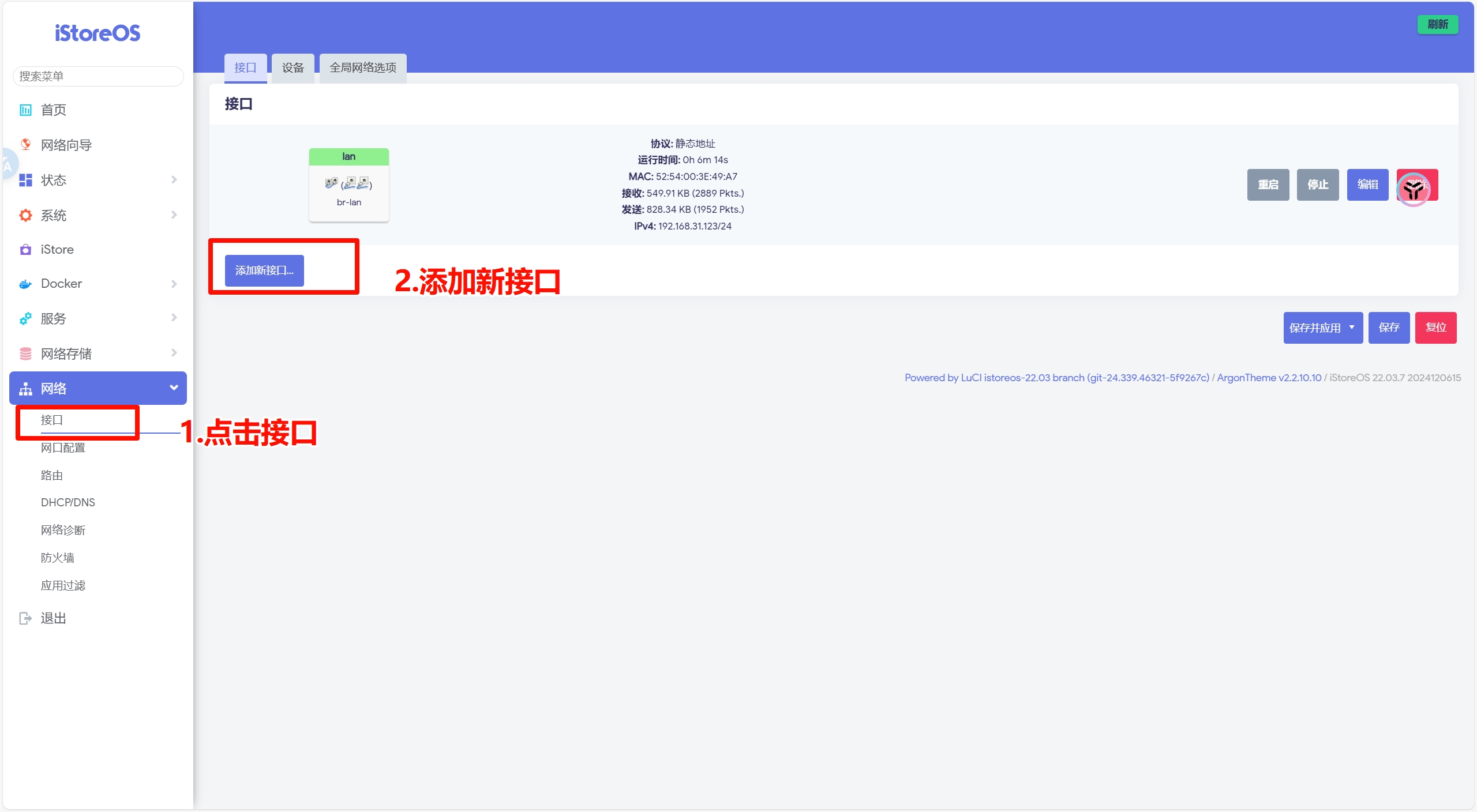Collapse the 网络 menu section

(x=174, y=388)
